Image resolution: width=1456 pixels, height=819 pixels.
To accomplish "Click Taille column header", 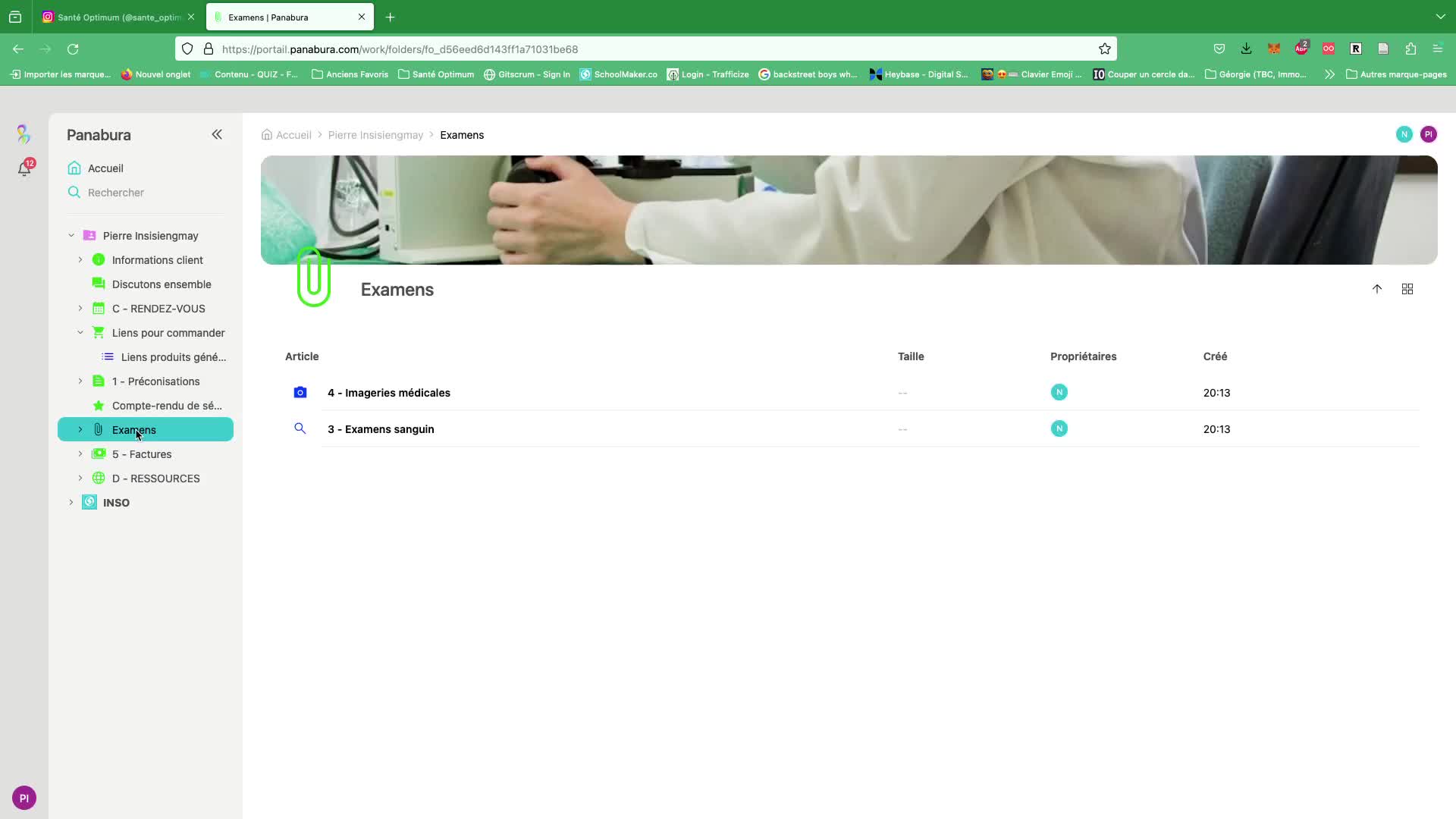I will pyautogui.click(x=911, y=356).
